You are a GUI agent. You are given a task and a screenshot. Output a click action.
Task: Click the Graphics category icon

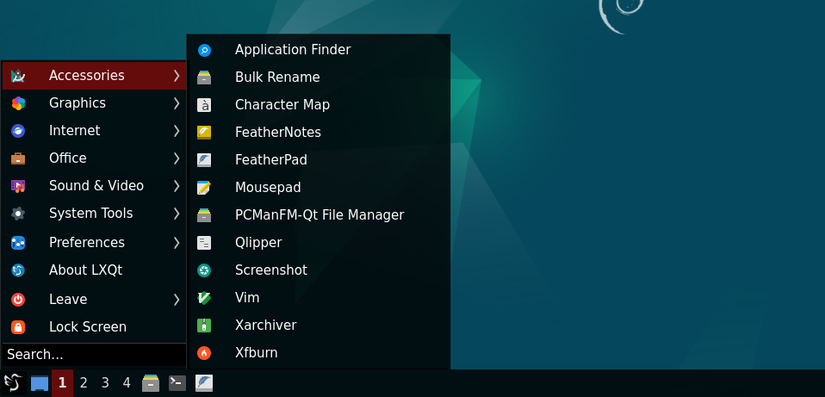pos(18,103)
